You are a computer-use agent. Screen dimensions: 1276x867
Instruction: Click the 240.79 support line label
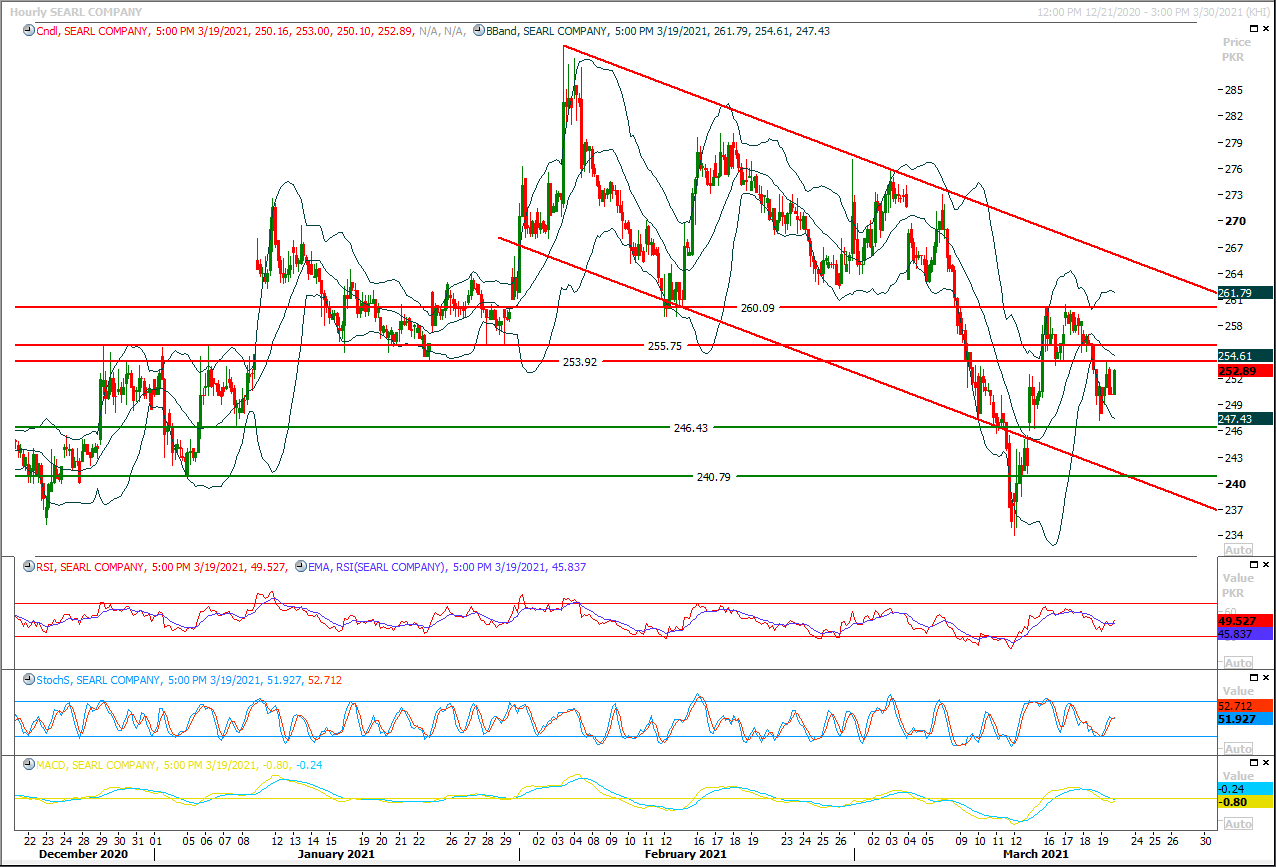tap(713, 477)
